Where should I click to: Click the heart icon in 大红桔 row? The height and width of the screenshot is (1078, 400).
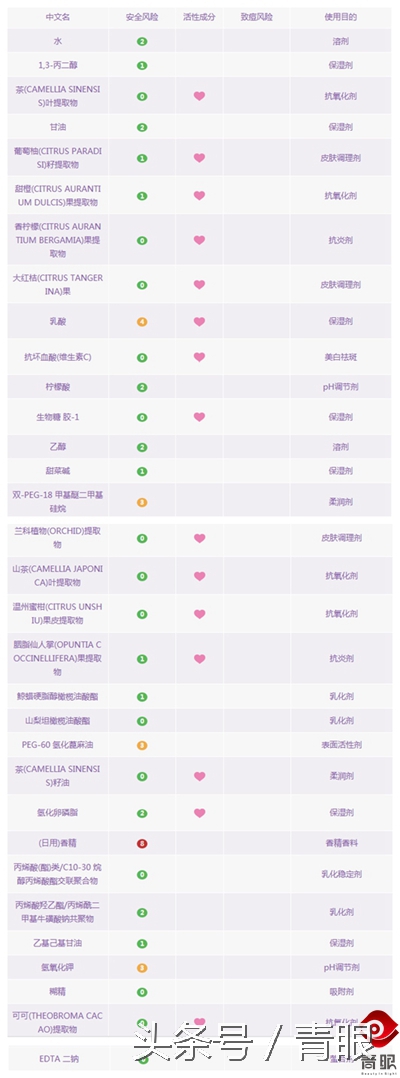[x=199, y=284]
